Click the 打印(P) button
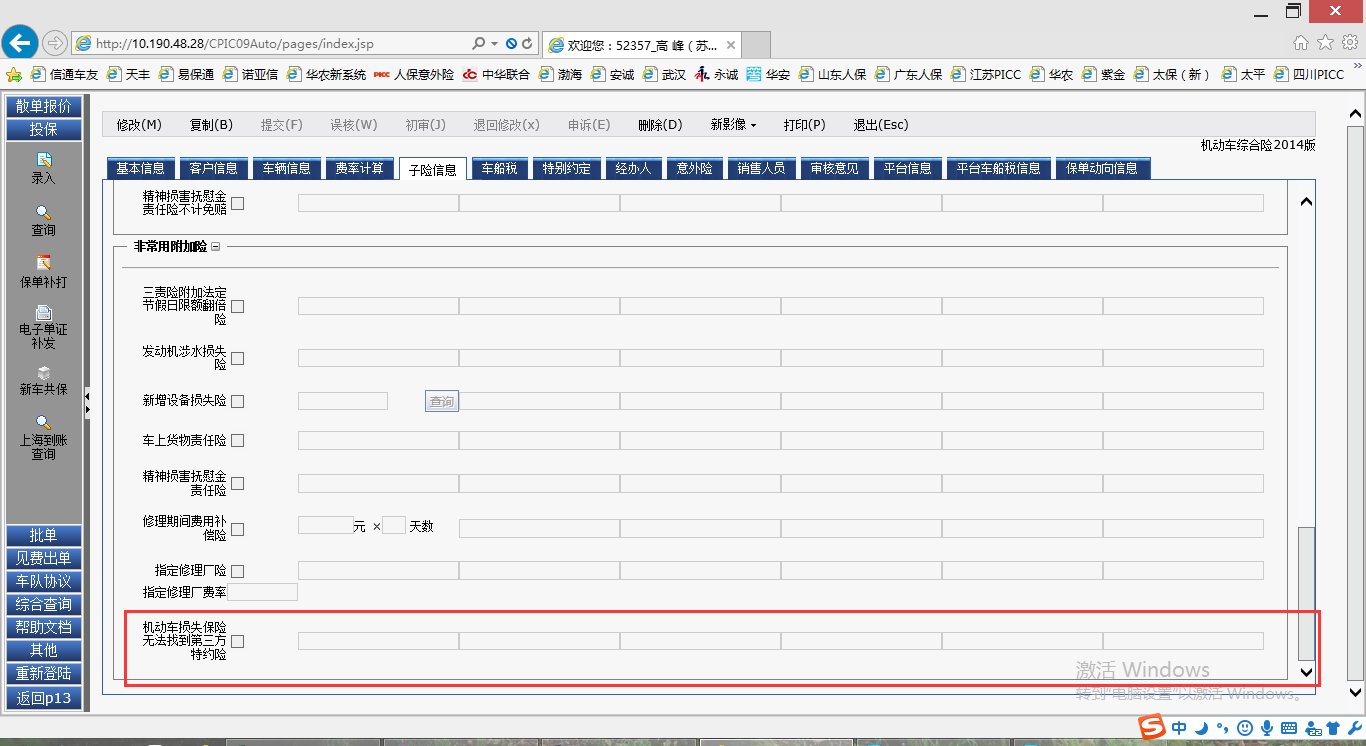This screenshot has width=1366, height=746. tap(805, 125)
